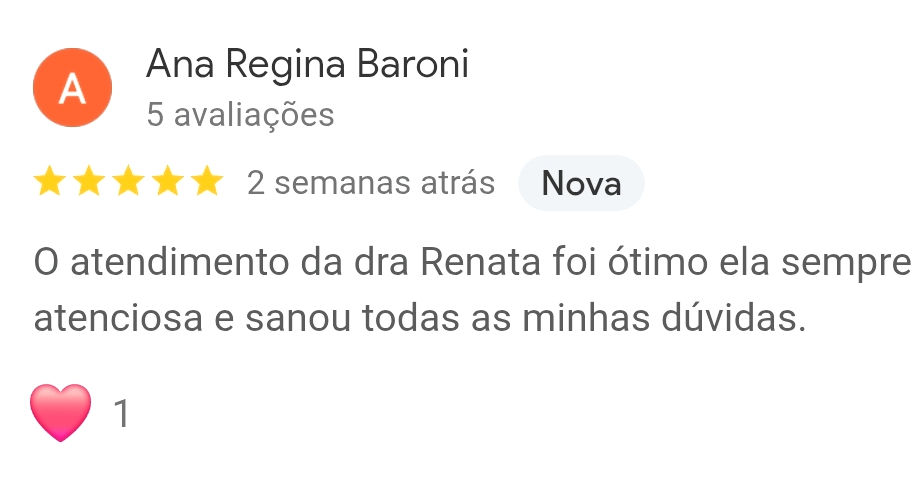
Task: Open Ana Regina Baroni's profile name
Action: click(307, 65)
